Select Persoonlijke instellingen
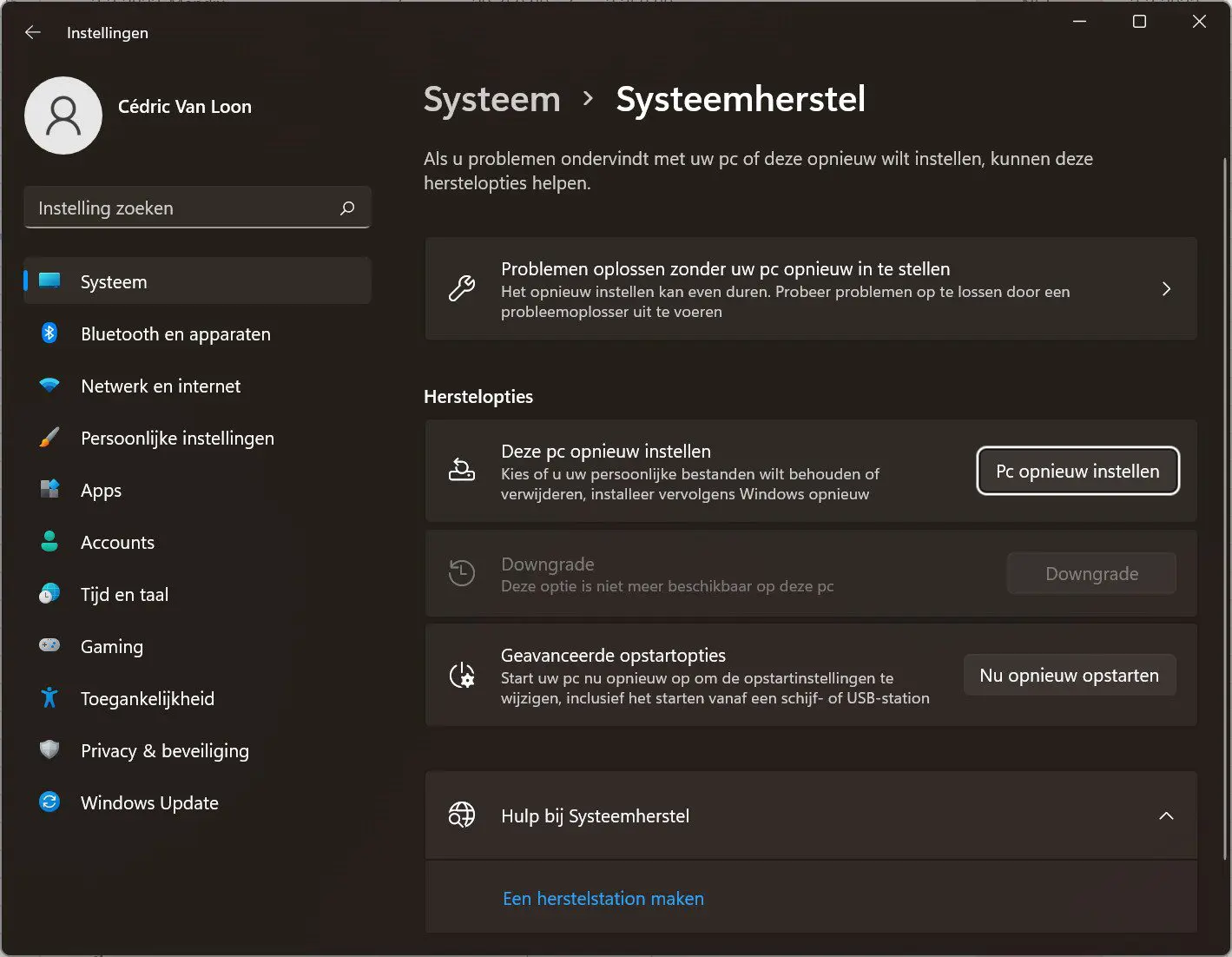Viewport: 1232px width, 957px height. (198, 438)
